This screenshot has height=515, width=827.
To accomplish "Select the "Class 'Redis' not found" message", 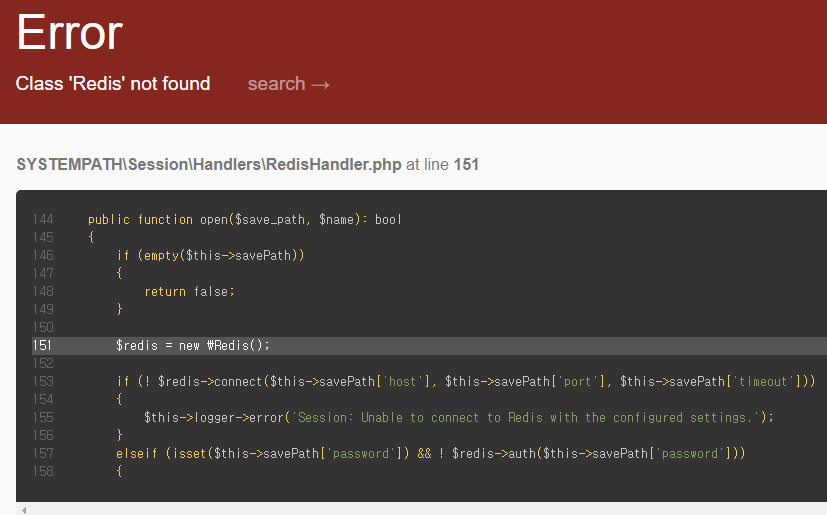I will point(113,83).
